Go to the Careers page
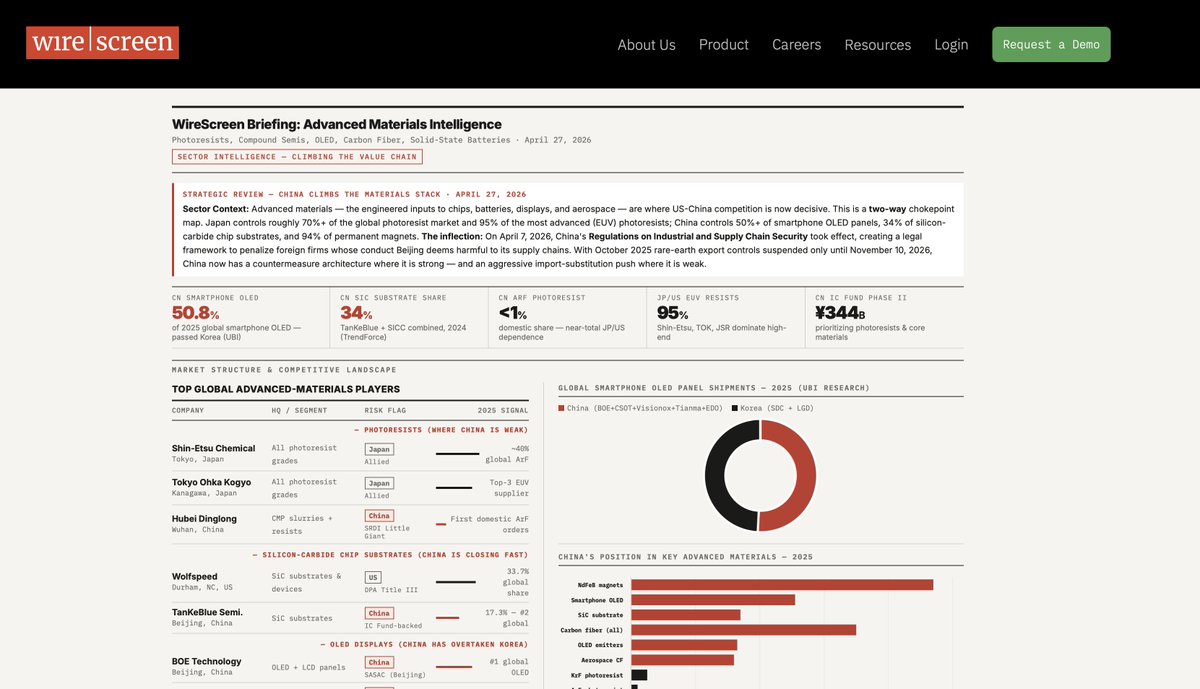Viewport: 1200px width, 689px height. tap(796, 45)
